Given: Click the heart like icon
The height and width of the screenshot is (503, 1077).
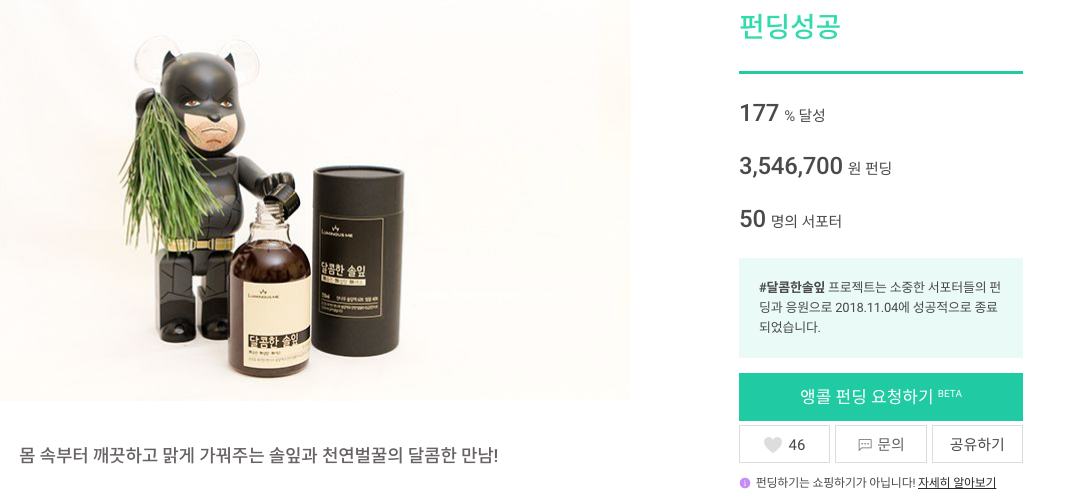Looking at the screenshot, I should click(772, 445).
